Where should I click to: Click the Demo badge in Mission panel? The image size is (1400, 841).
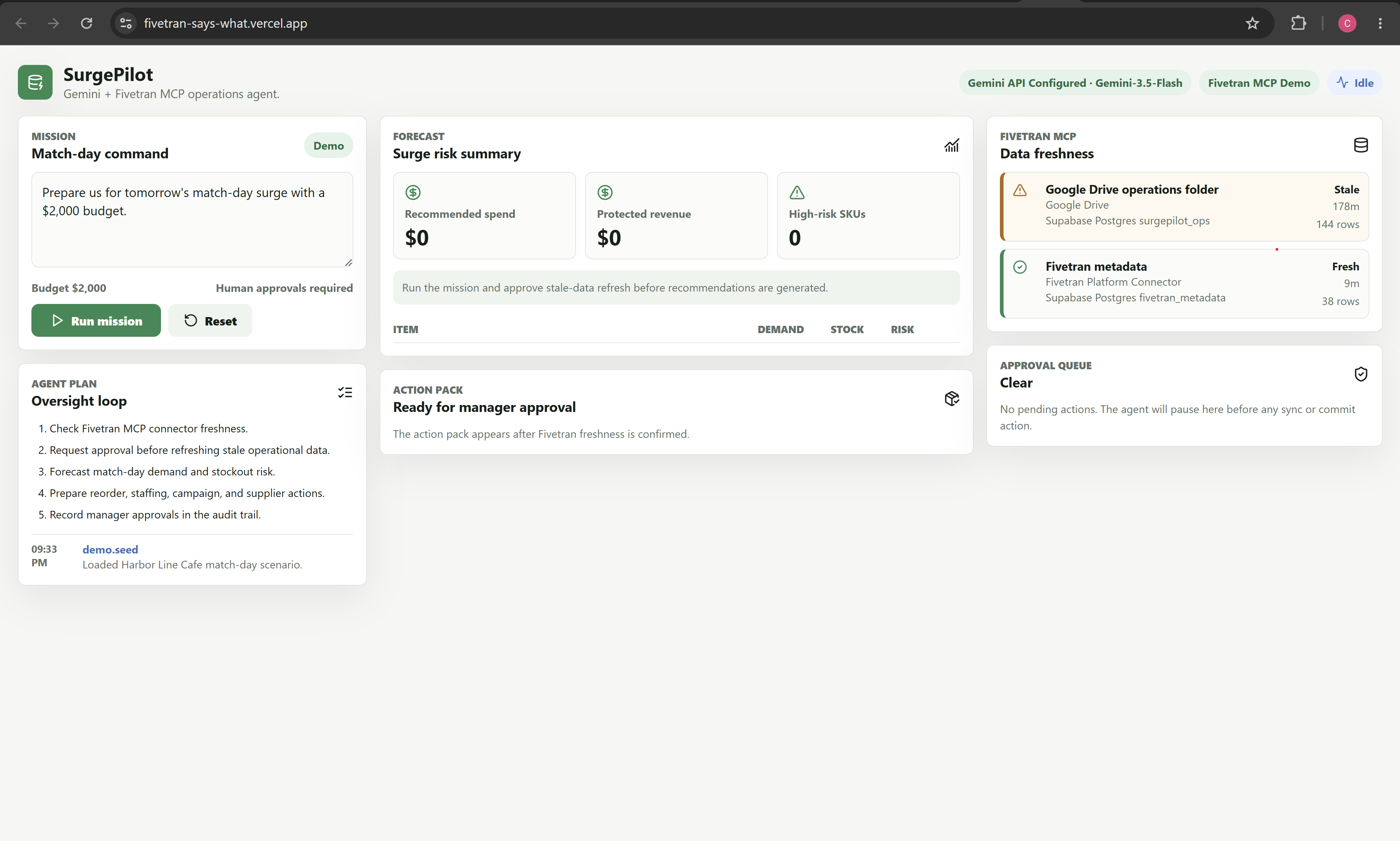point(328,146)
